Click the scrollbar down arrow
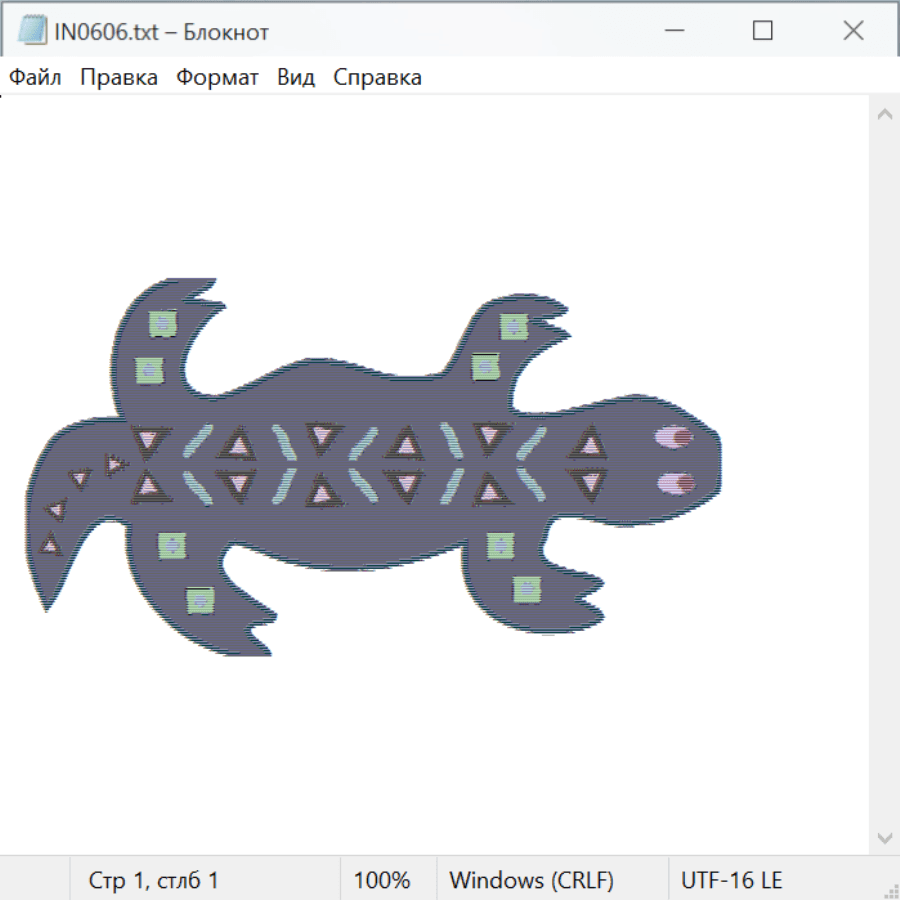Image resolution: width=900 pixels, height=900 pixels. click(884, 837)
